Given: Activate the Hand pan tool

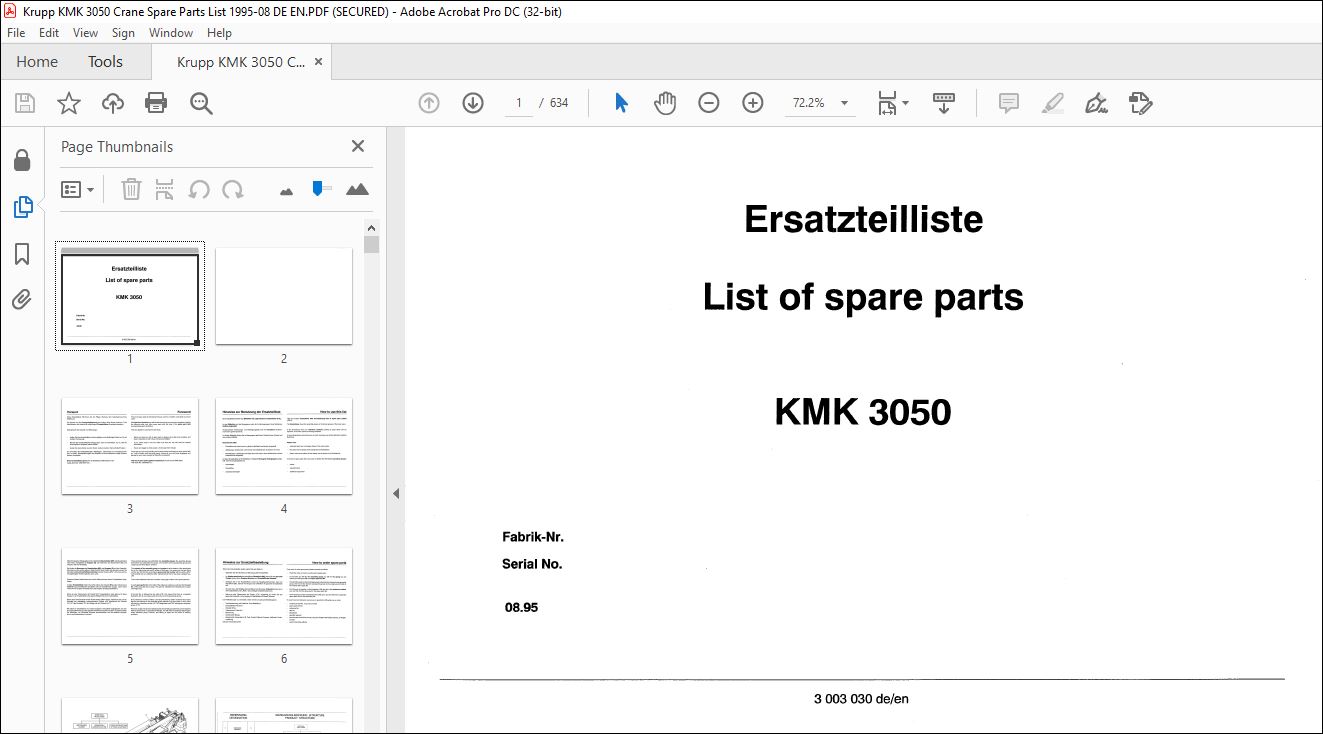Looking at the screenshot, I should (665, 103).
